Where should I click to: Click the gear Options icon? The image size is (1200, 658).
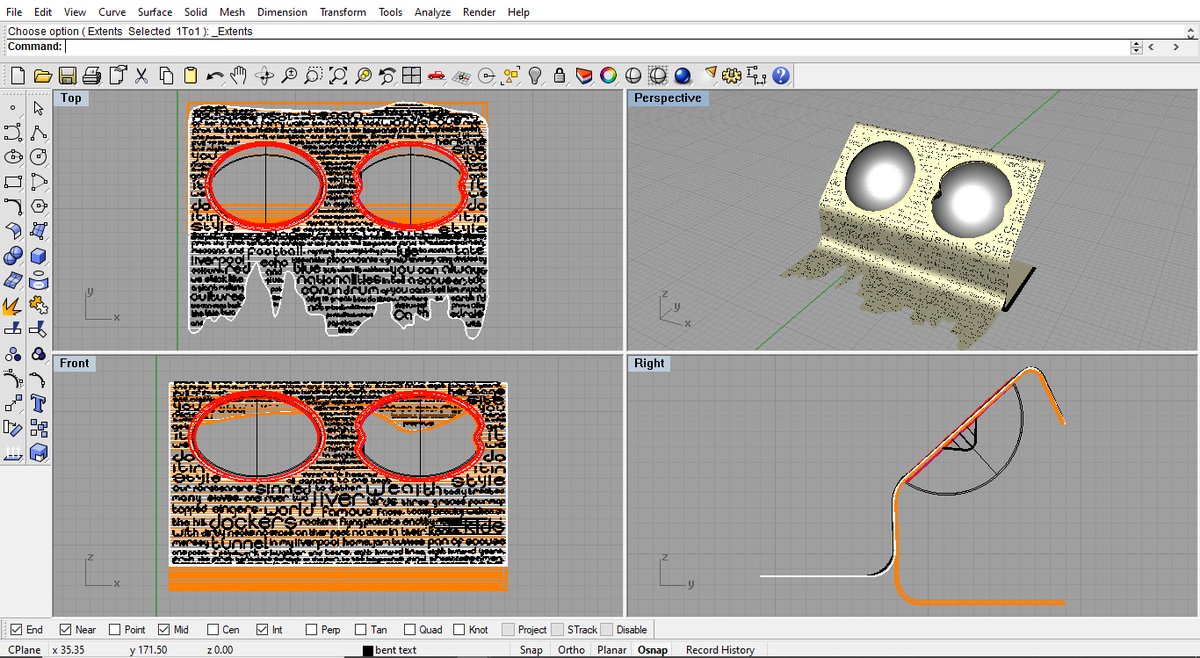732,76
